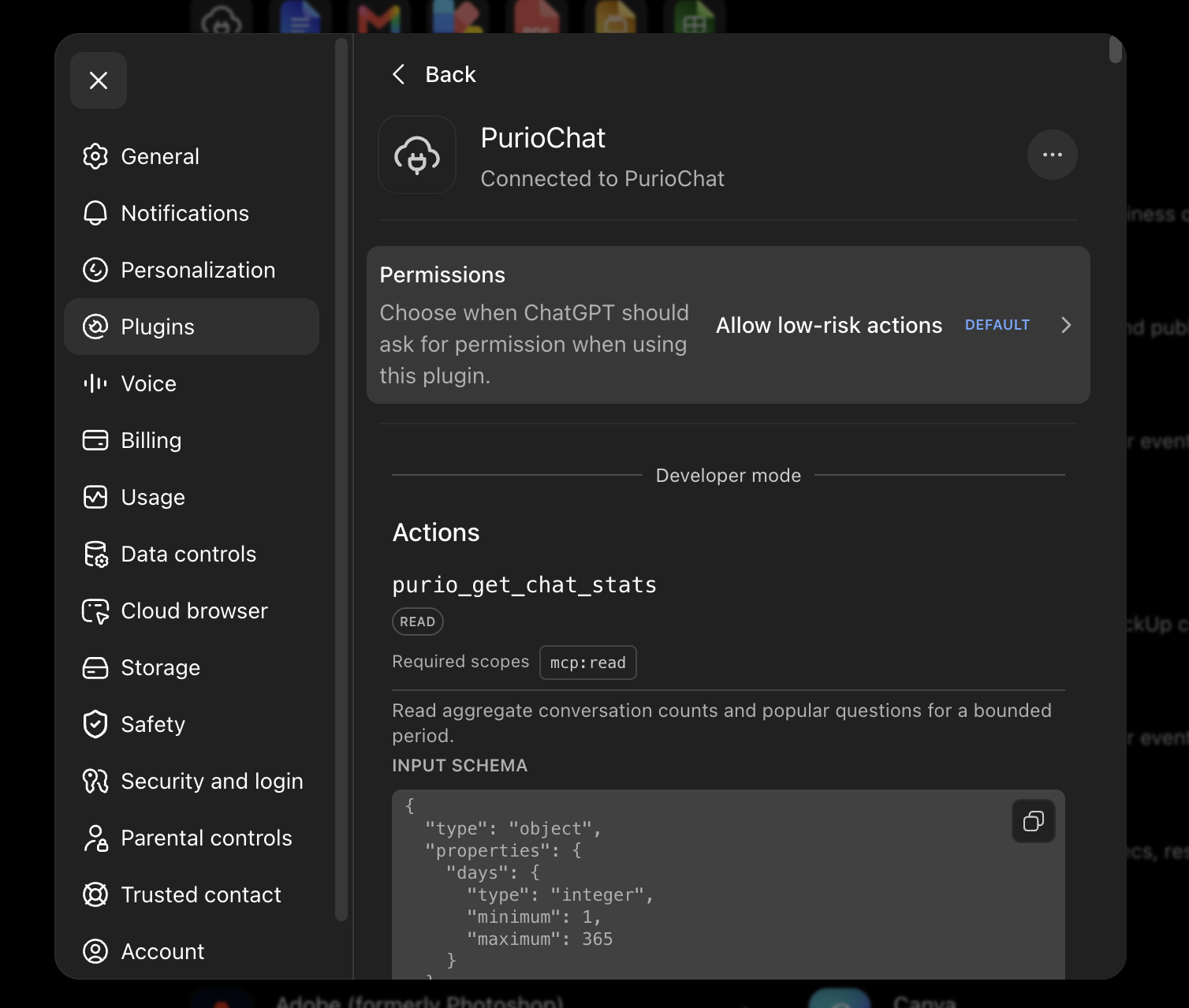This screenshot has height=1008, width=1189.
Task: Click the purio_get_chat_stats action name
Action: click(524, 584)
